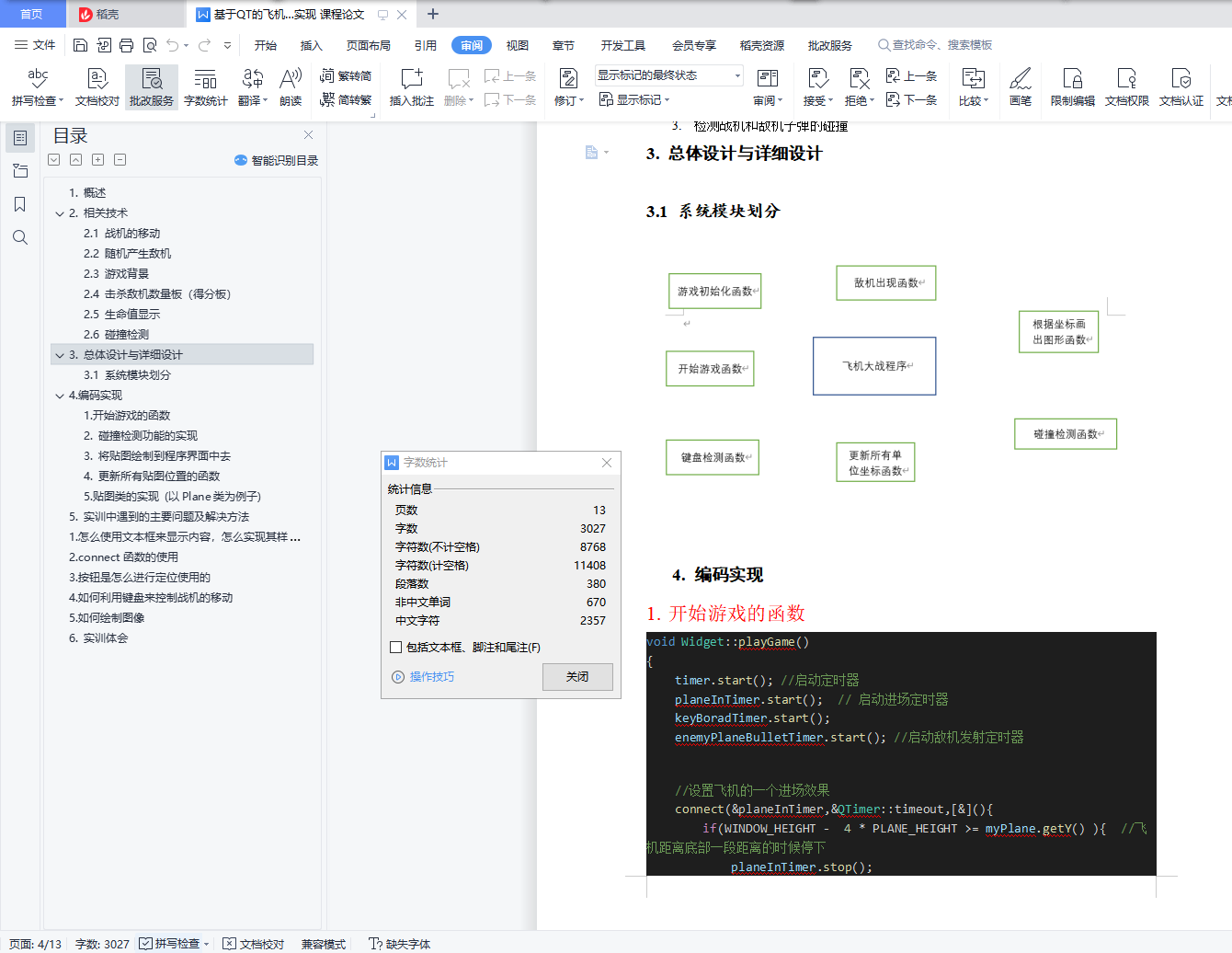The width and height of the screenshot is (1232, 953).
Task: Convert text with 繁转简
Action: pyautogui.click(x=346, y=76)
